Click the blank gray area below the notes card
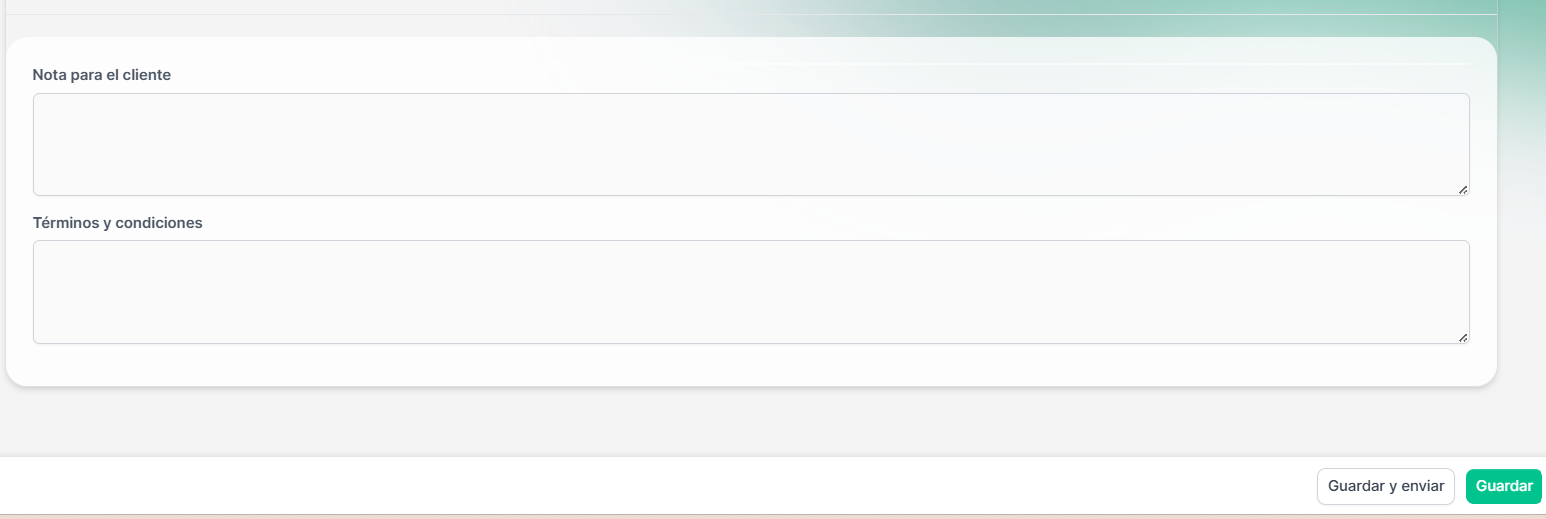This screenshot has height=519, width=1546. [750, 422]
